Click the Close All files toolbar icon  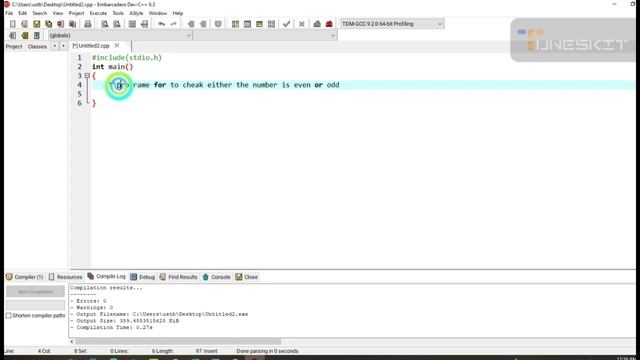(x=73, y=24)
